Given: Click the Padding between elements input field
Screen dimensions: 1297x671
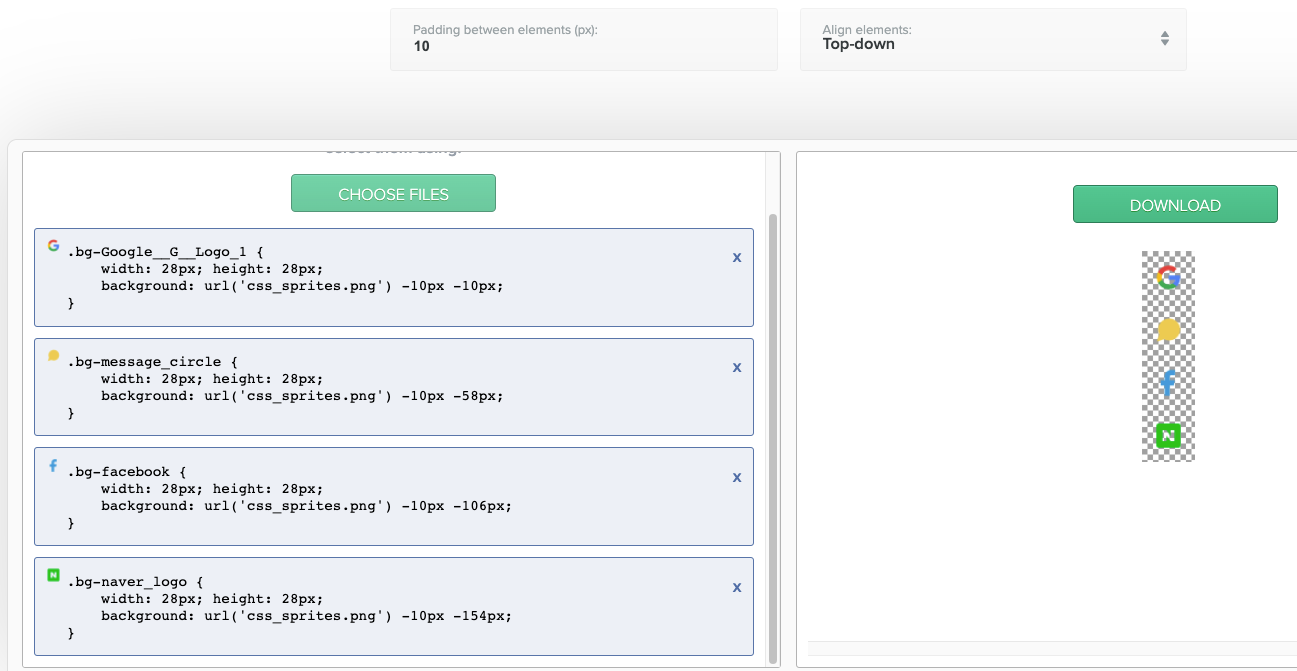Looking at the screenshot, I should click(x=584, y=39).
